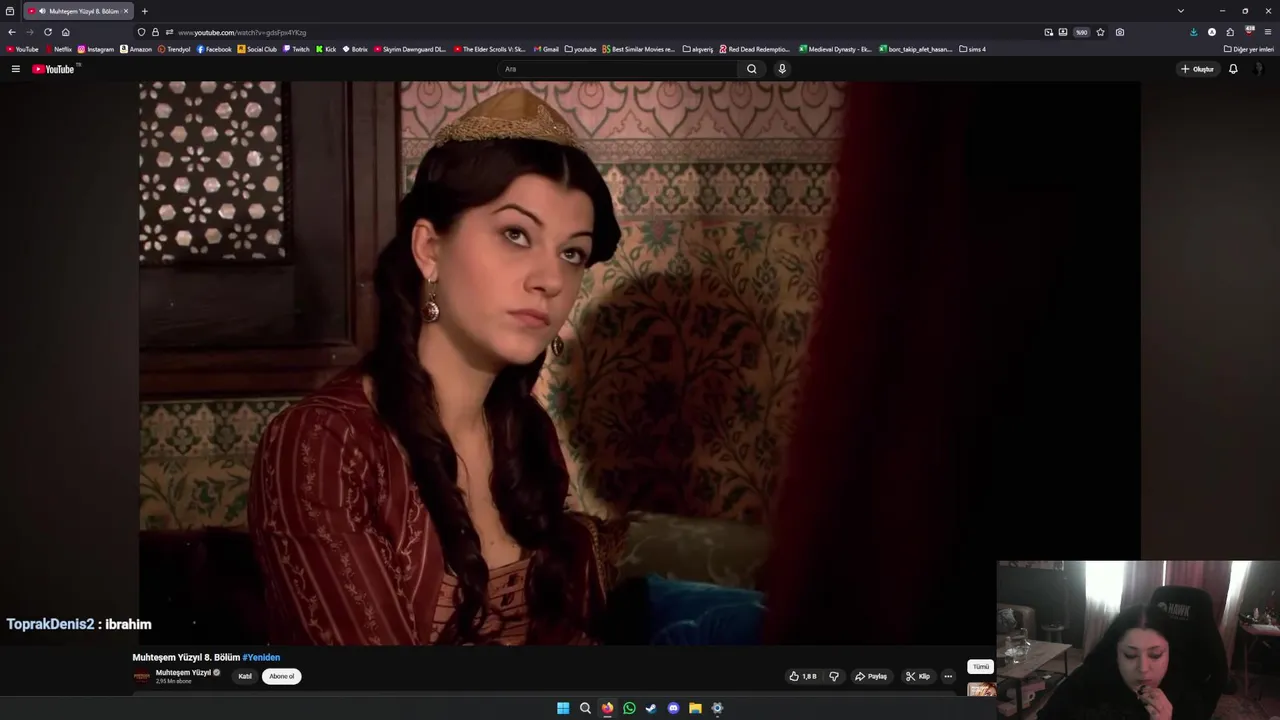Click Abone ol subscribe button
1280x720 pixels.
tap(281, 676)
